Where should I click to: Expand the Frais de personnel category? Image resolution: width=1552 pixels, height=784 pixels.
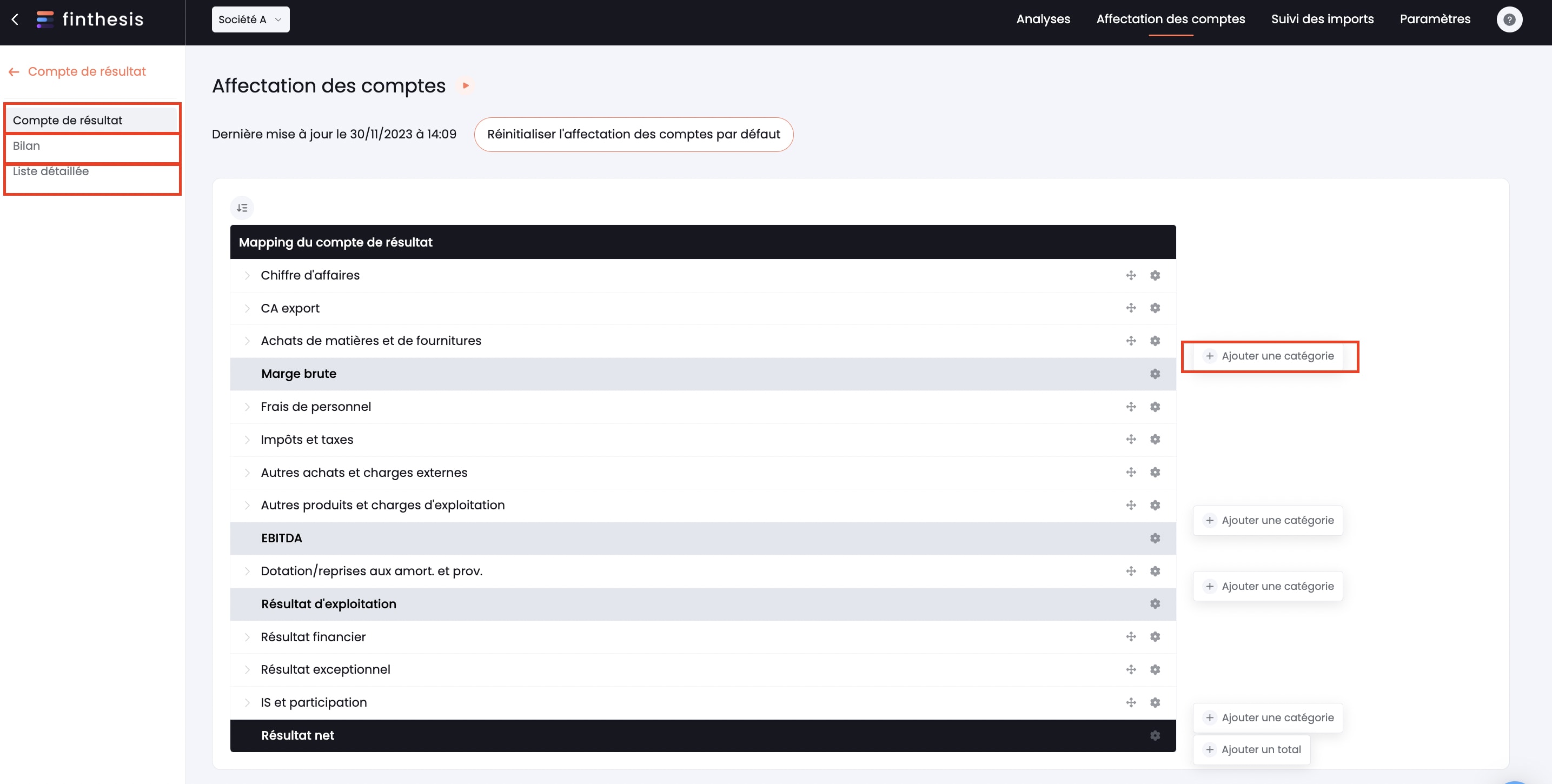pyautogui.click(x=247, y=407)
